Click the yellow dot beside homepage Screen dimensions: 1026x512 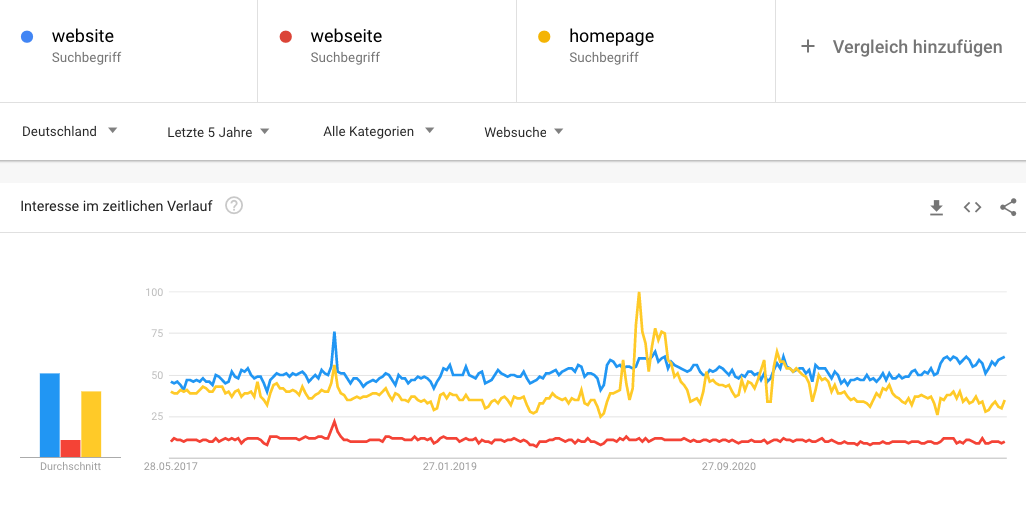pos(544,37)
